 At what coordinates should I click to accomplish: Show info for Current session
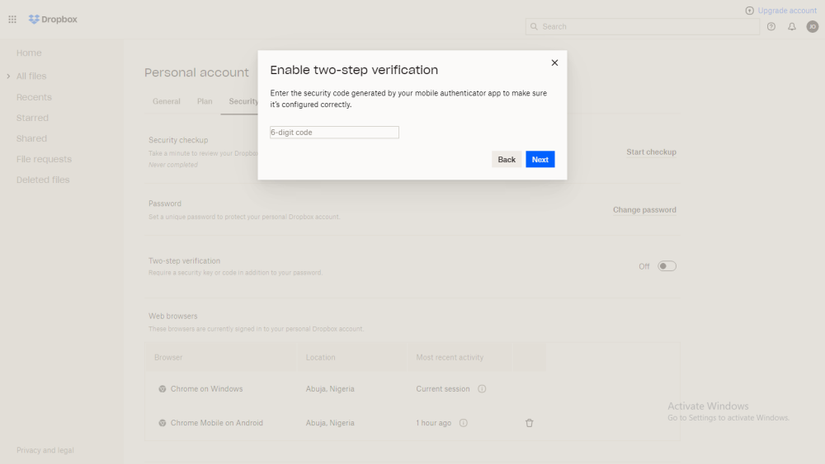coord(482,389)
